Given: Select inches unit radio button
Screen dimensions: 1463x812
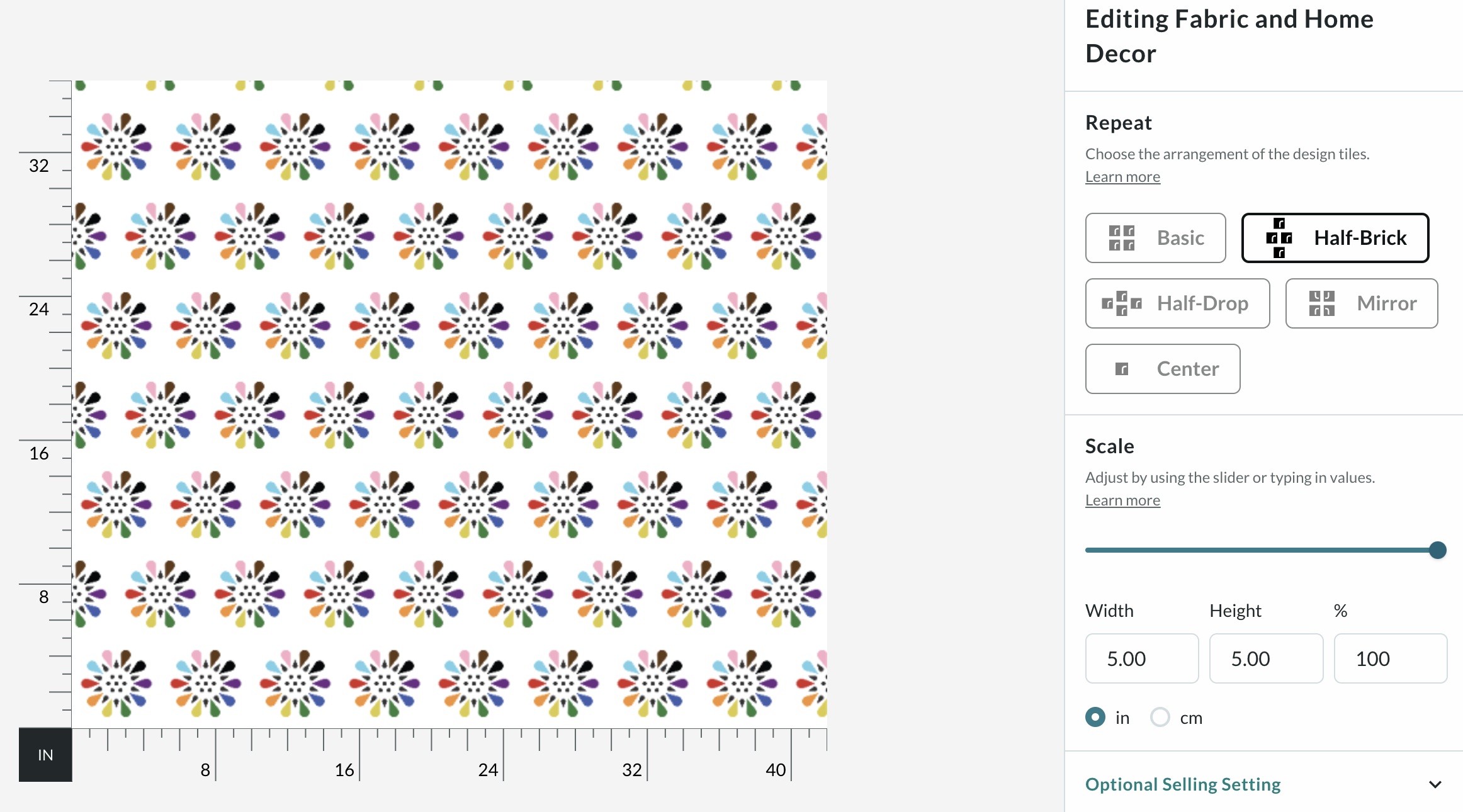Looking at the screenshot, I should pyautogui.click(x=1095, y=717).
